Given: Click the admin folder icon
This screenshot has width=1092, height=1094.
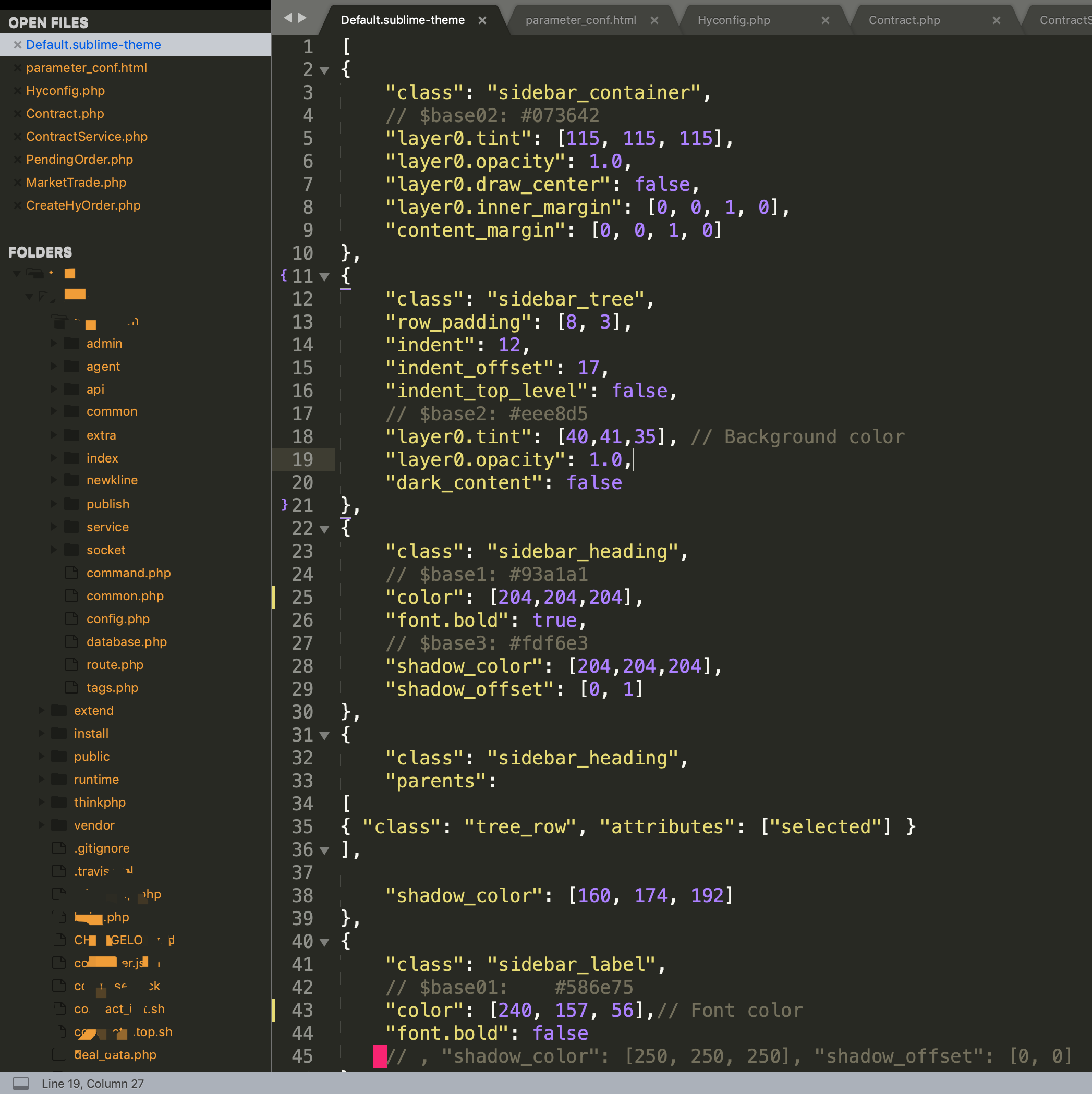Looking at the screenshot, I should point(71,343).
